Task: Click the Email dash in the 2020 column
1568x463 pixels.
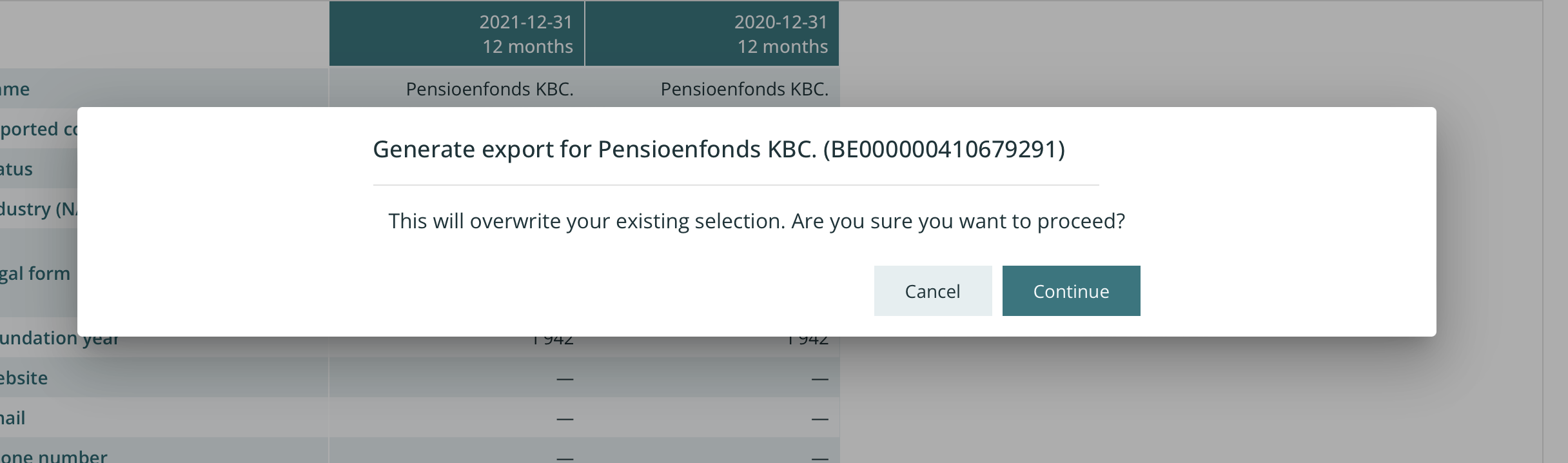Action: coord(819,419)
